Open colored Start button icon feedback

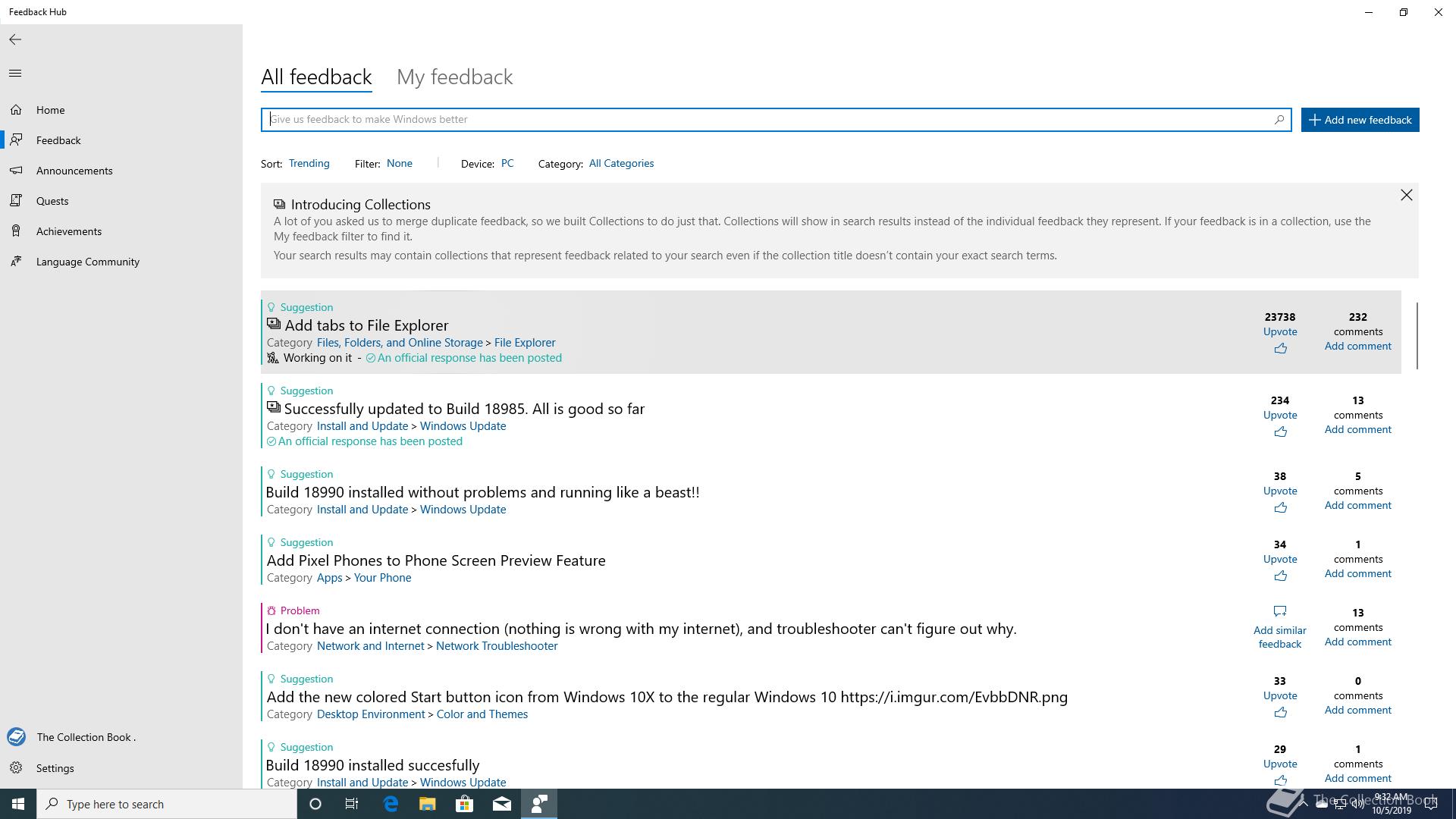(667, 697)
